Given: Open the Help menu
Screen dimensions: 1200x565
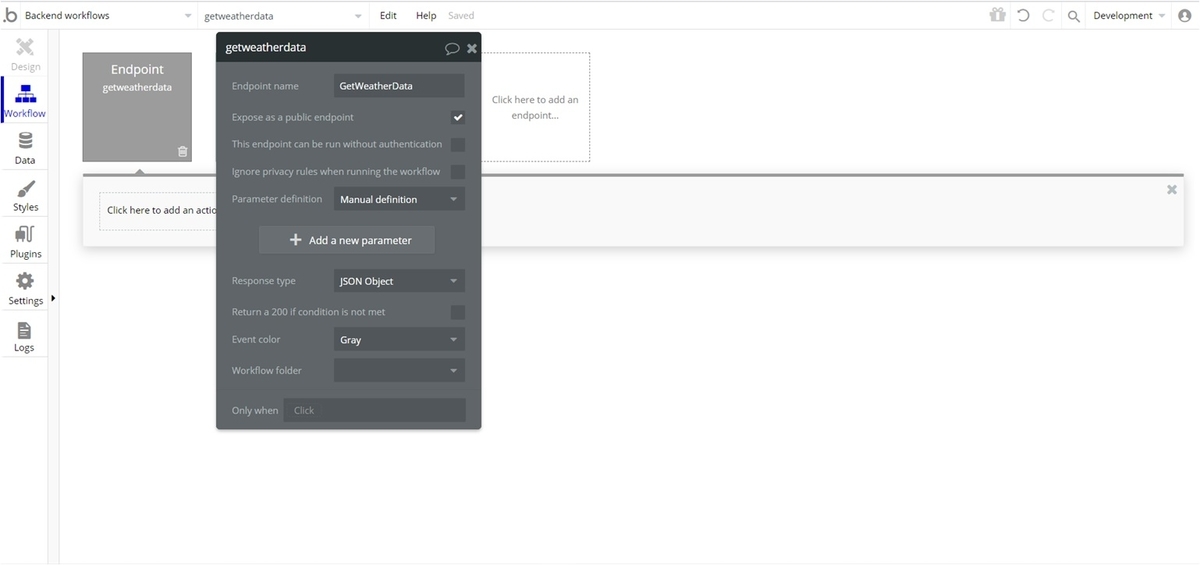Looking at the screenshot, I should (x=426, y=16).
